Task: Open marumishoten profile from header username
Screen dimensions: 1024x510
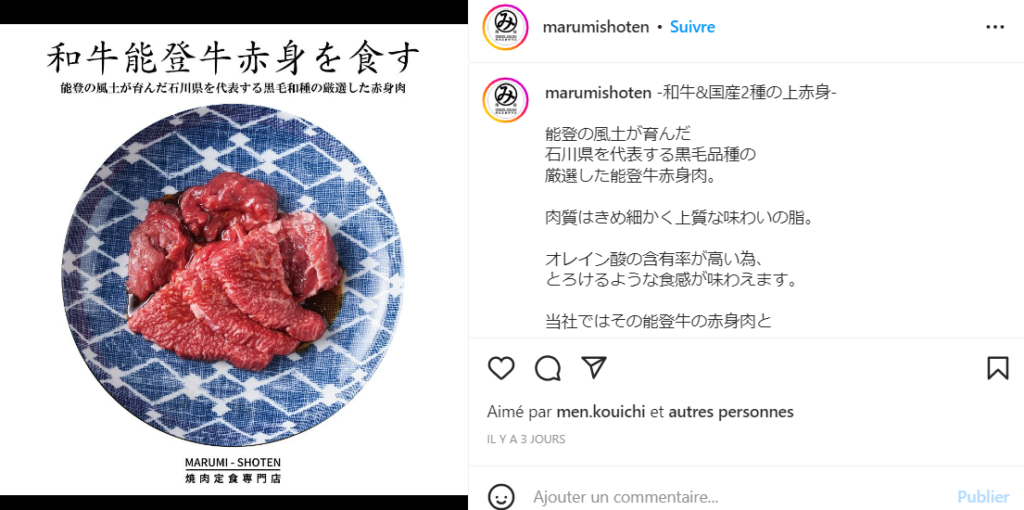Action: point(596,27)
